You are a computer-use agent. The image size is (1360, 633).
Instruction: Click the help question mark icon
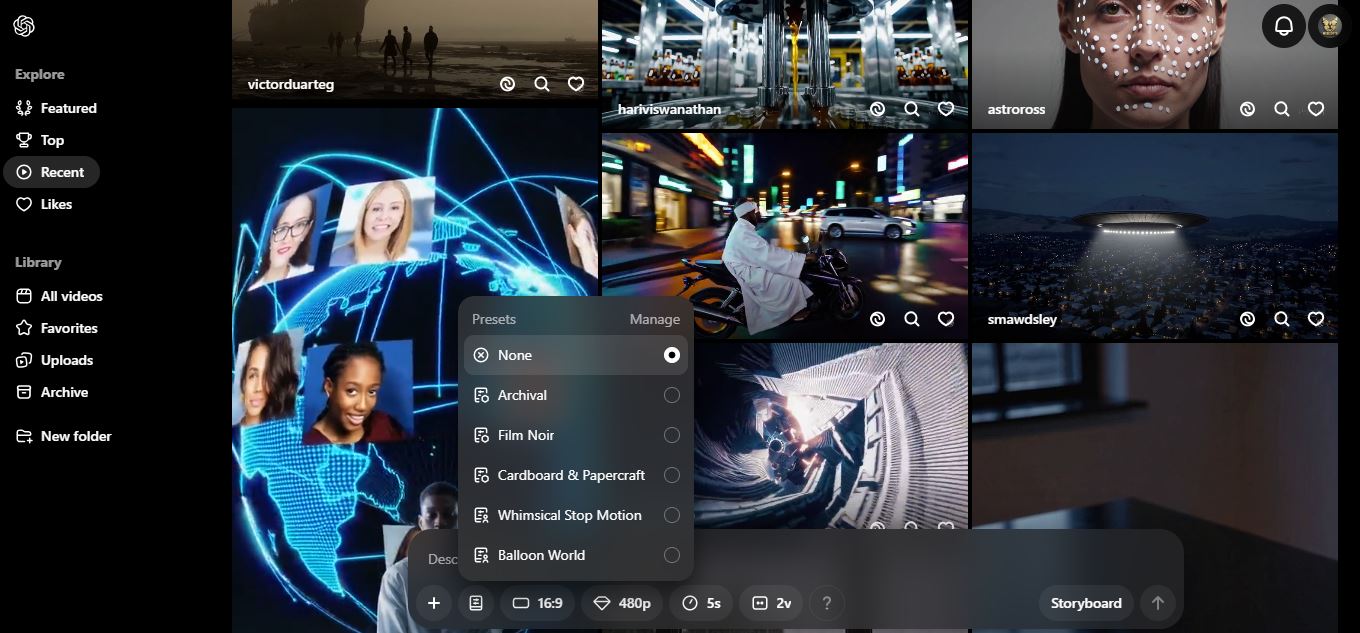(826, 603)
